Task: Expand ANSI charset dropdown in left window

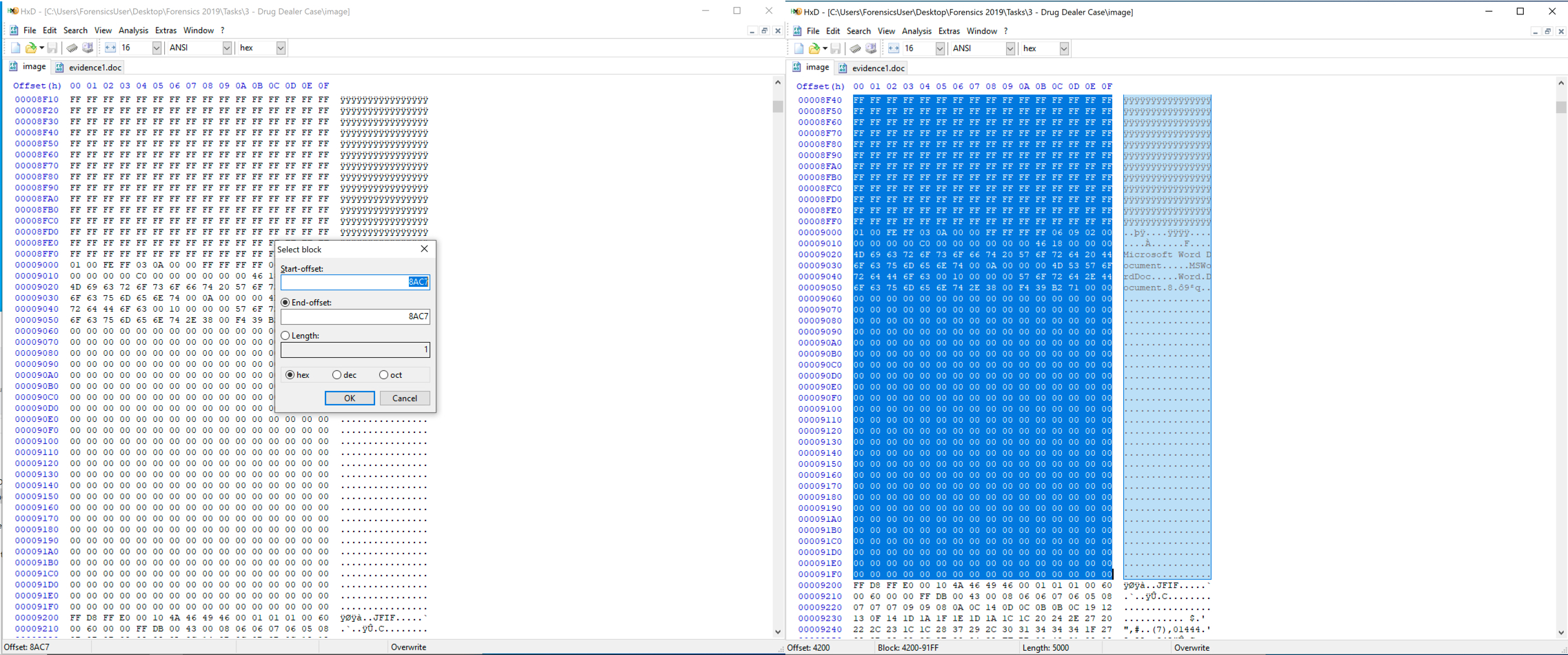Action: (227, 48)
